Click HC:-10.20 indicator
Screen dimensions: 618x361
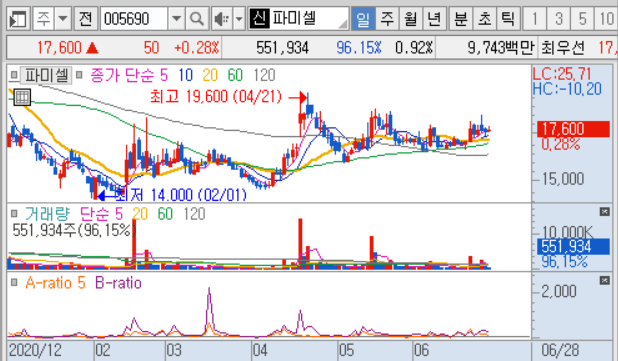[x=567, y=89]
